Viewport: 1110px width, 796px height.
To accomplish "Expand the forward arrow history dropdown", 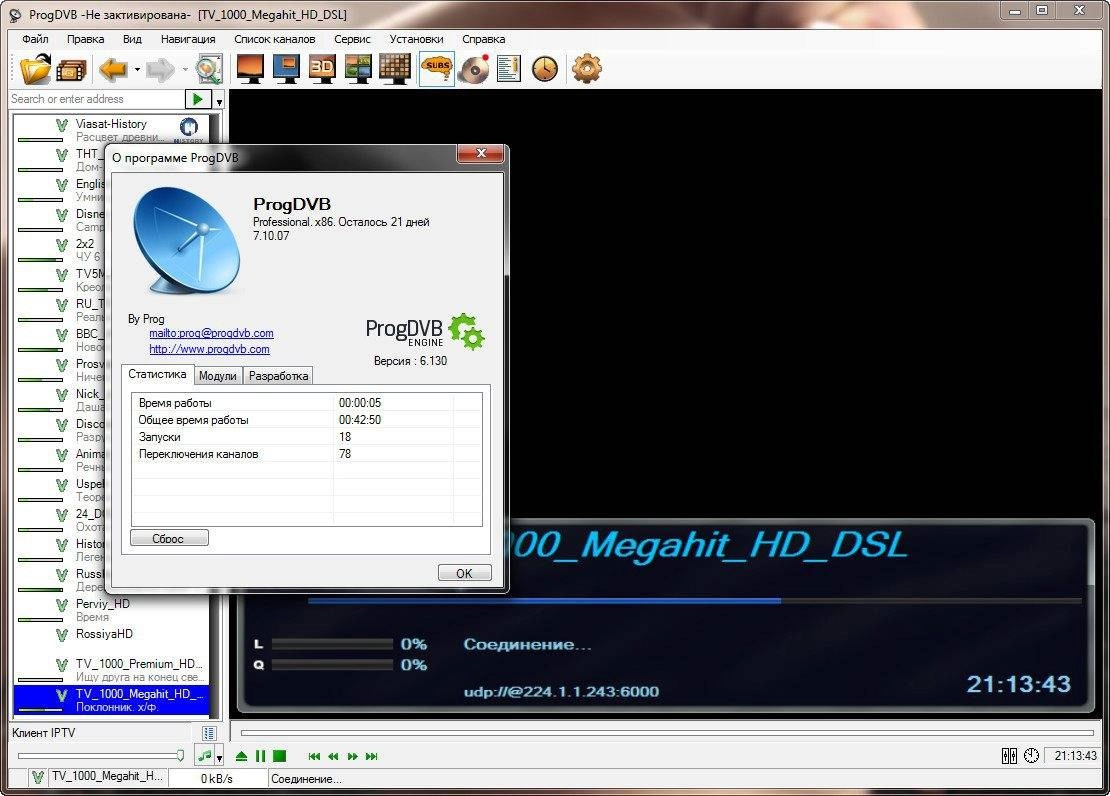I will (185, 69).
